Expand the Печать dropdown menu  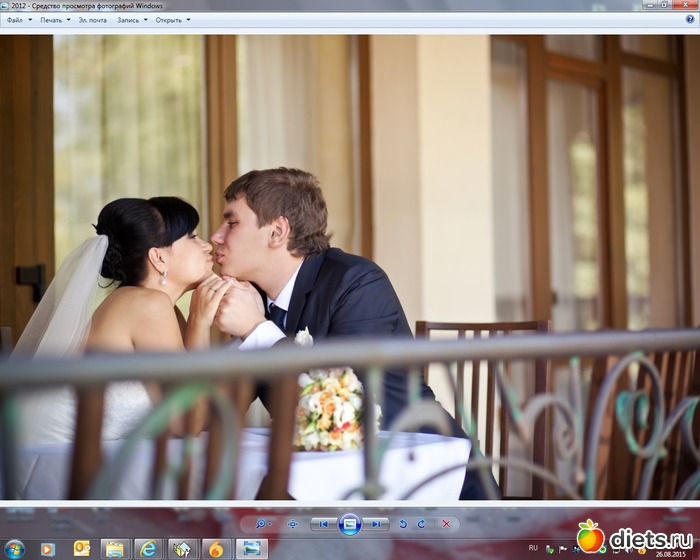[54, 20]
